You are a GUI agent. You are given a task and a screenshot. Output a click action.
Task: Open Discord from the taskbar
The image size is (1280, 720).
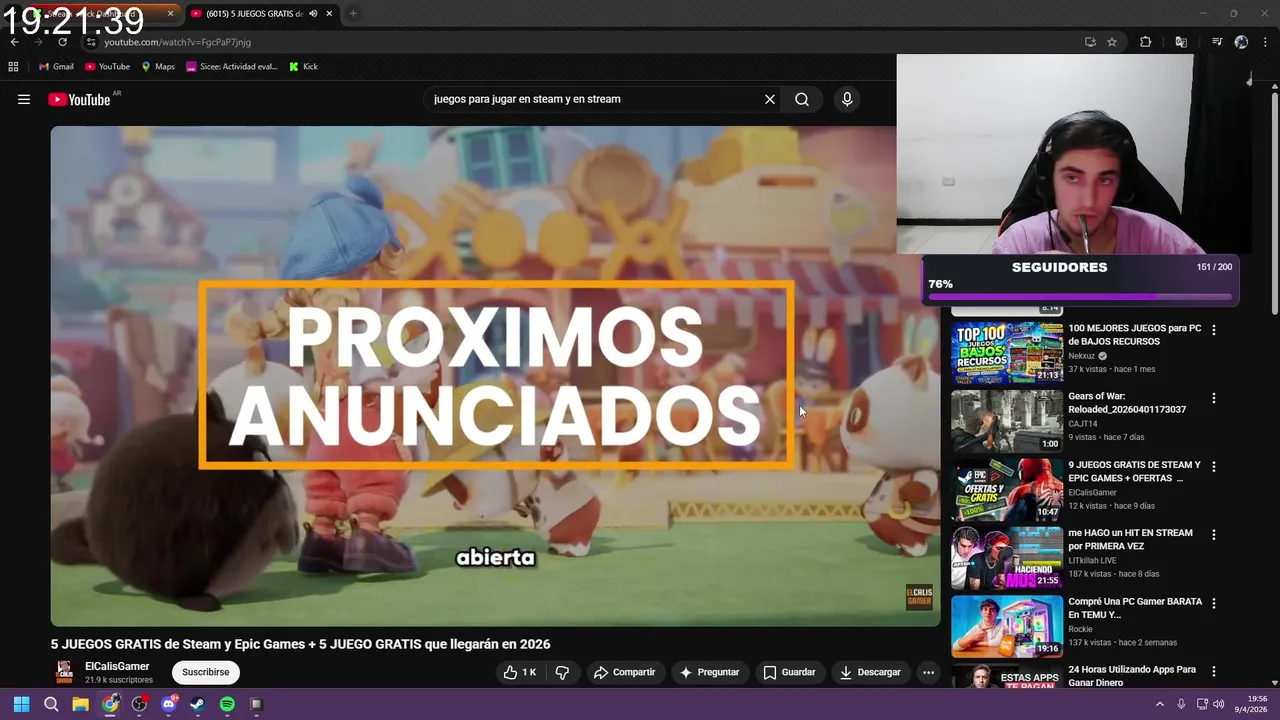(169, 704)
